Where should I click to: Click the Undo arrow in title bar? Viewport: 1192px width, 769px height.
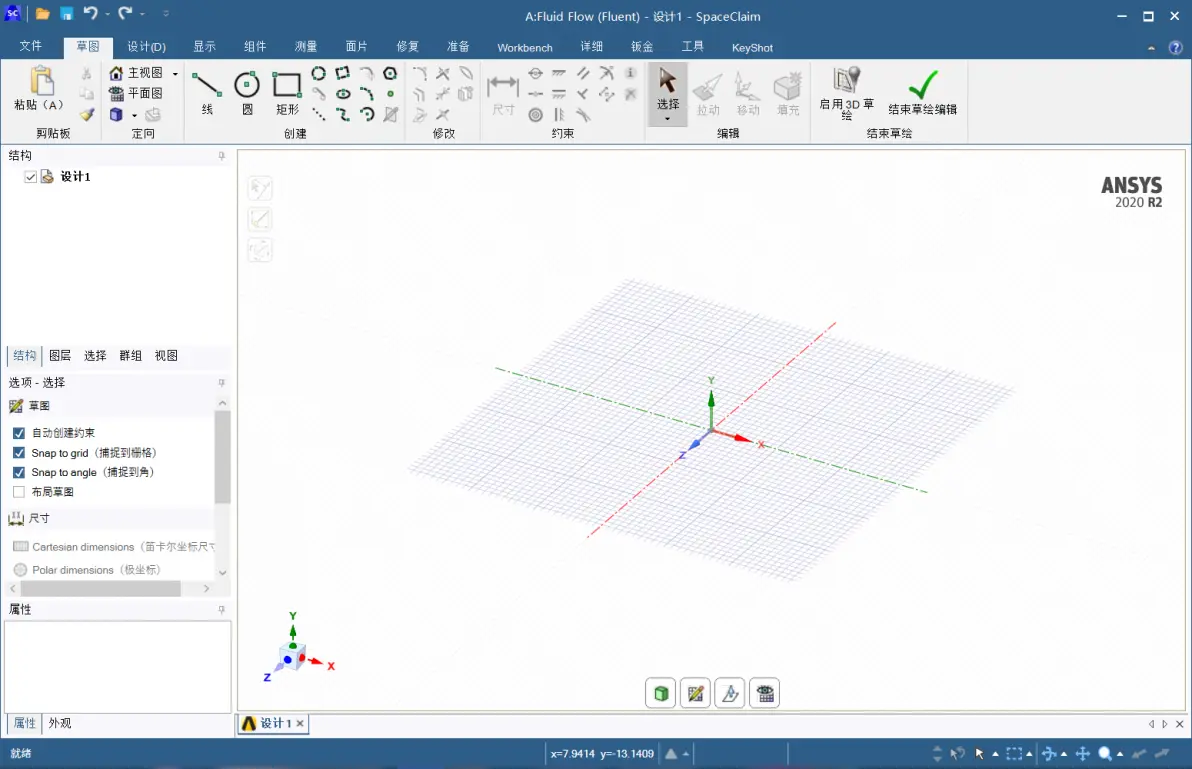(91, 13)
